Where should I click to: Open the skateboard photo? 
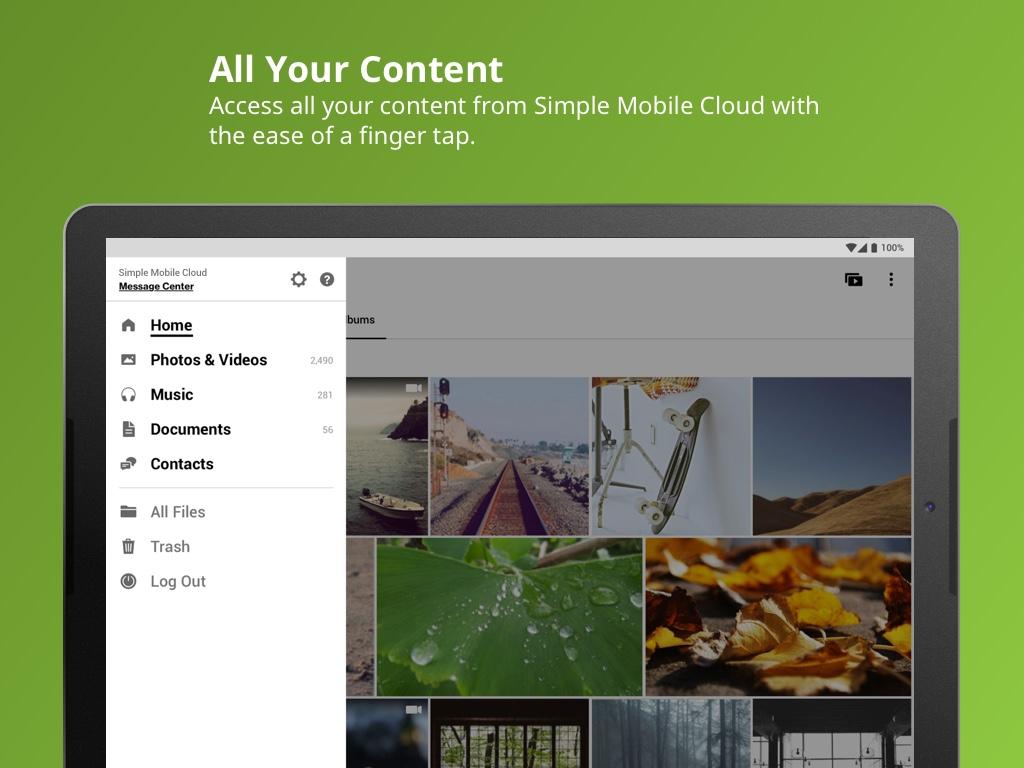coord(671,456)
